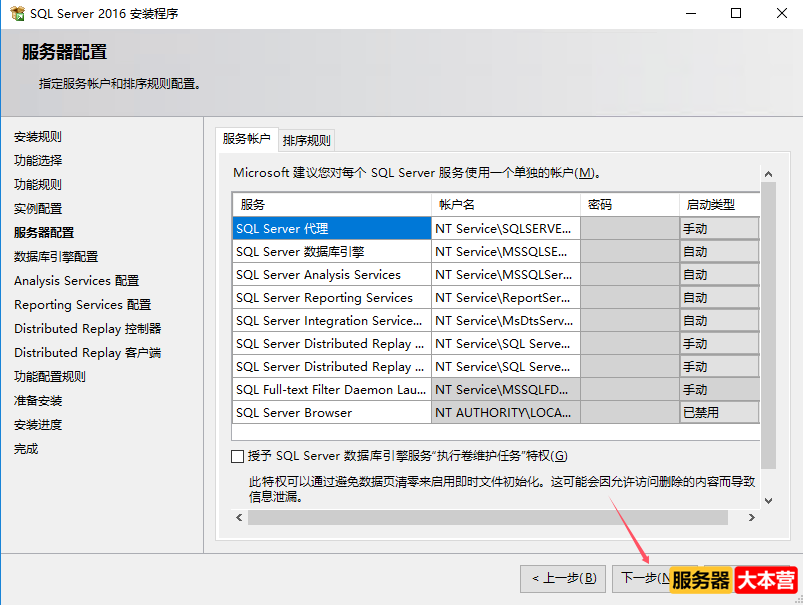Image resolution: width=803 pixels, height=605 pixels.
Task: Click the SQL Server icon in title bar
Action: pyautogui.click(x=17, y=13)
